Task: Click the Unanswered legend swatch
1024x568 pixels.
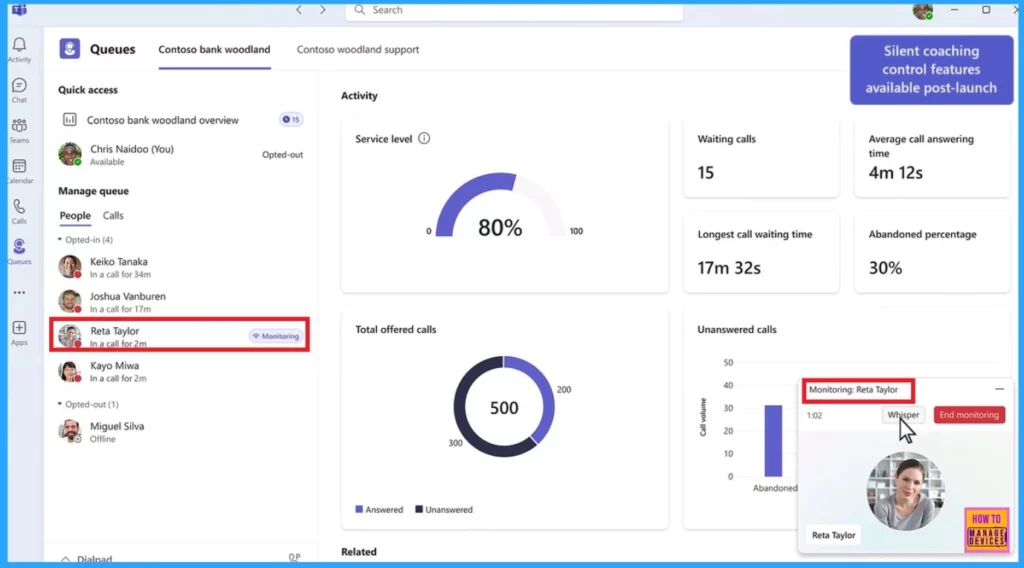Action: pos(419,509)
